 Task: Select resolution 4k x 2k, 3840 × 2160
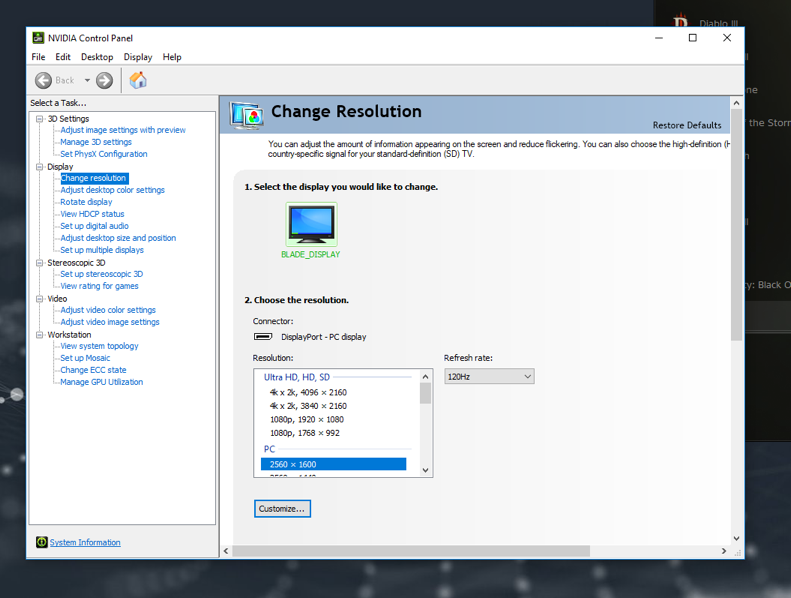coord(308,406)
